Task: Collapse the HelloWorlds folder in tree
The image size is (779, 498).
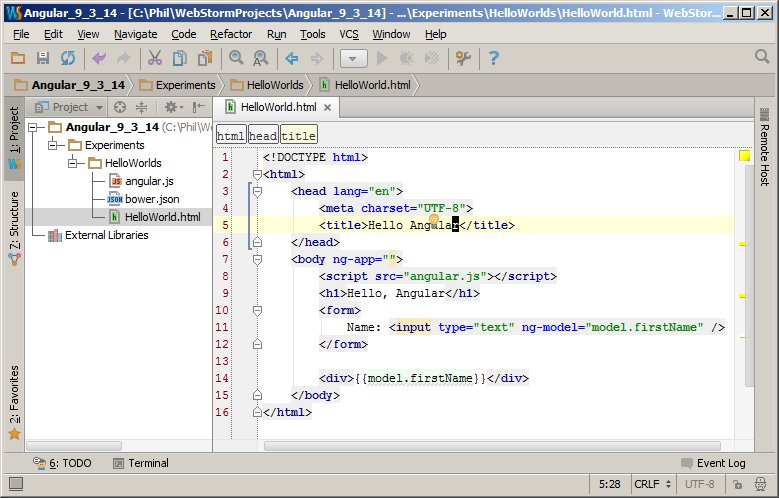Action: 74,163
